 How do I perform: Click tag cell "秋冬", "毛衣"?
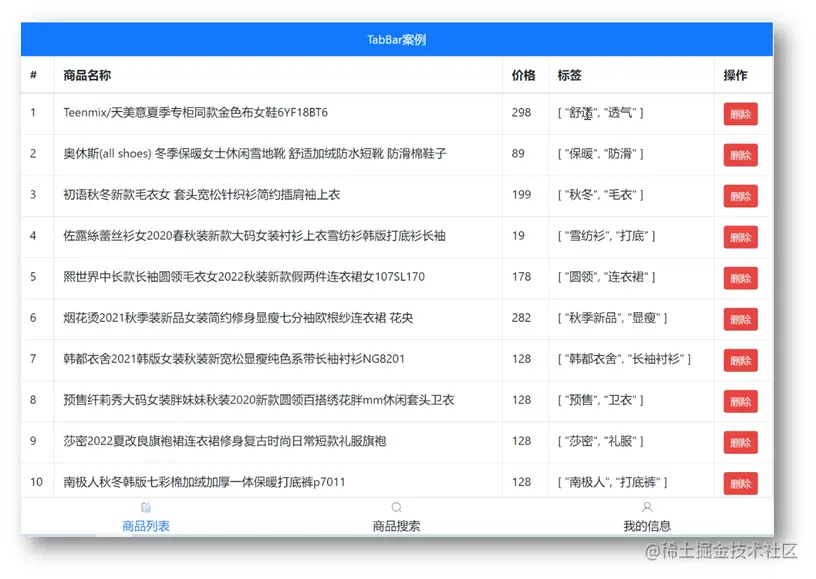(601, 195)
